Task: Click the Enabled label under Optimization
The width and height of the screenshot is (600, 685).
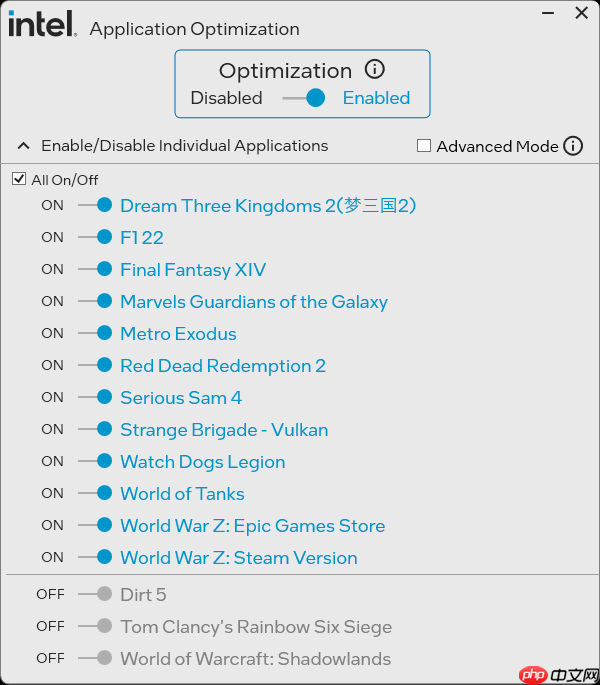Action: coord(376,98)
